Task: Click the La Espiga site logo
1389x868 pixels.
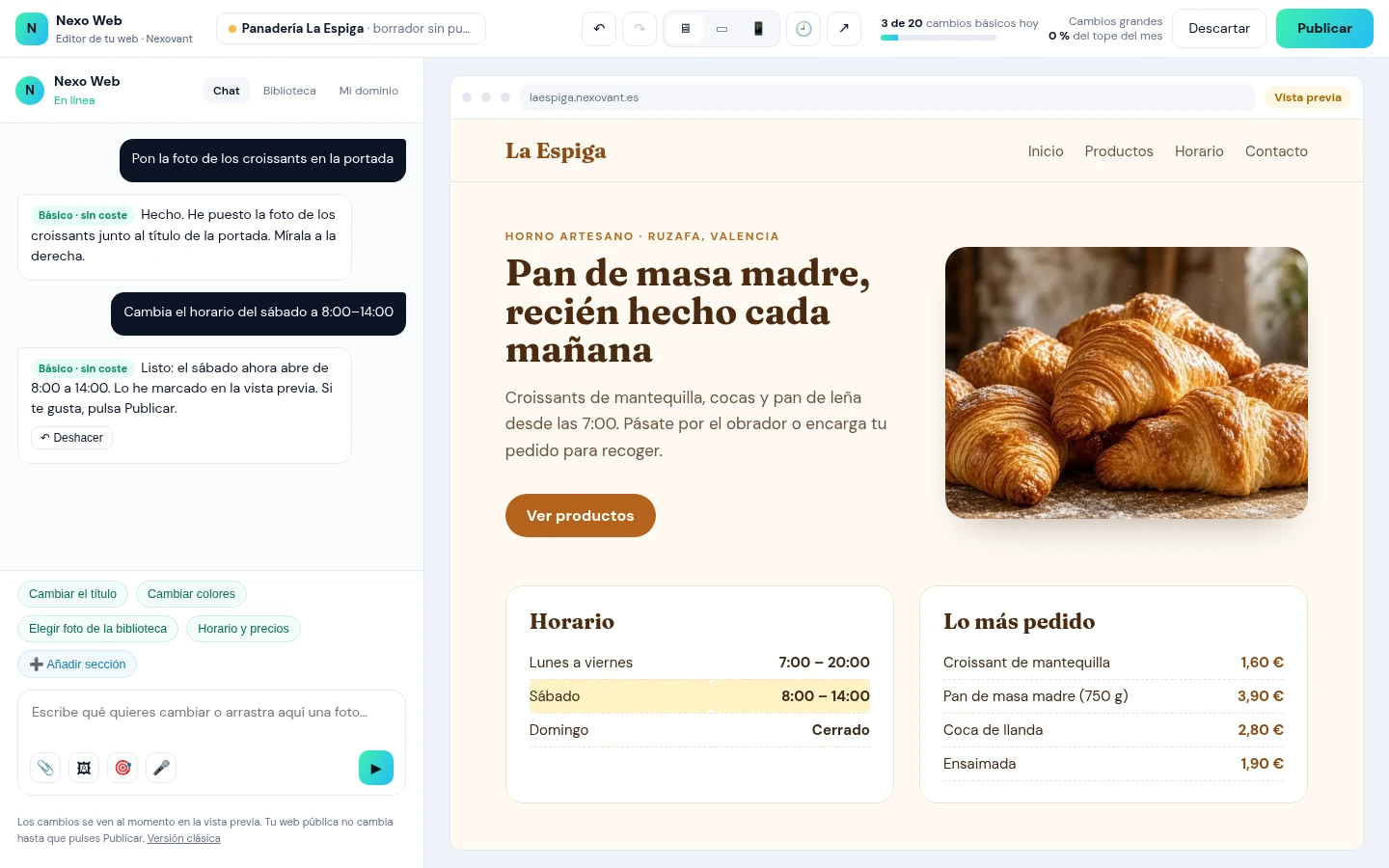Action: (x=556, y=151)
